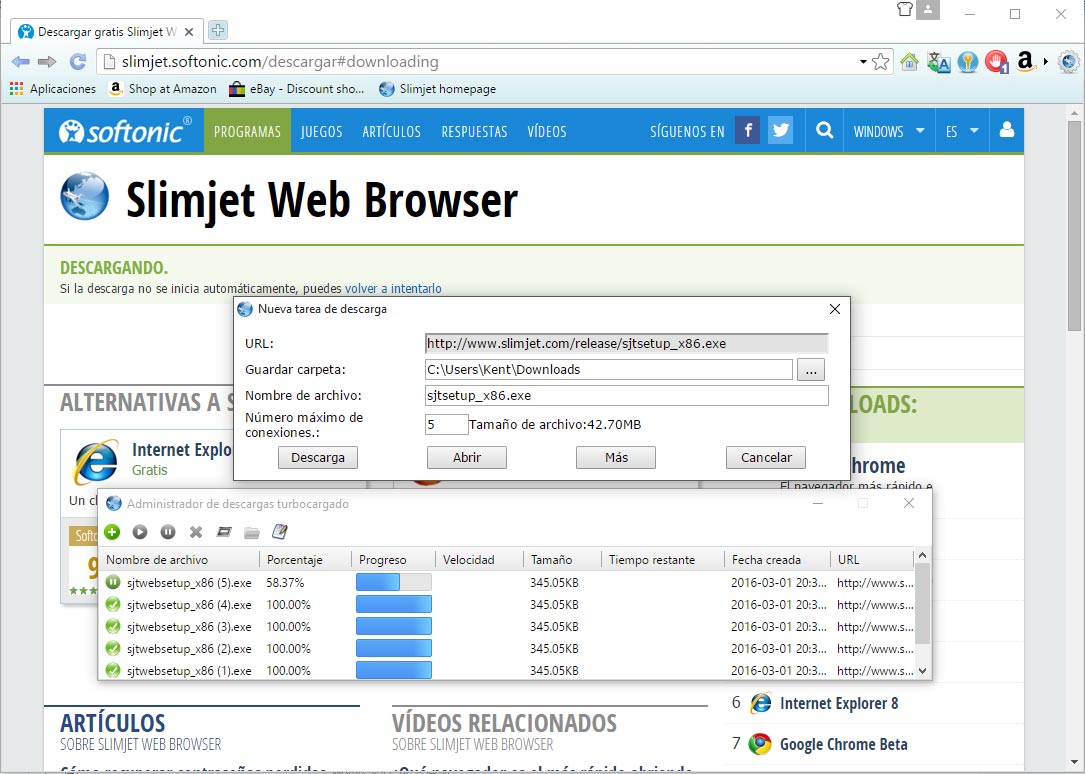1085x774 pixels.
Task: Open the WINDOWS platform dropdown
Action: (x=888, y=131)
